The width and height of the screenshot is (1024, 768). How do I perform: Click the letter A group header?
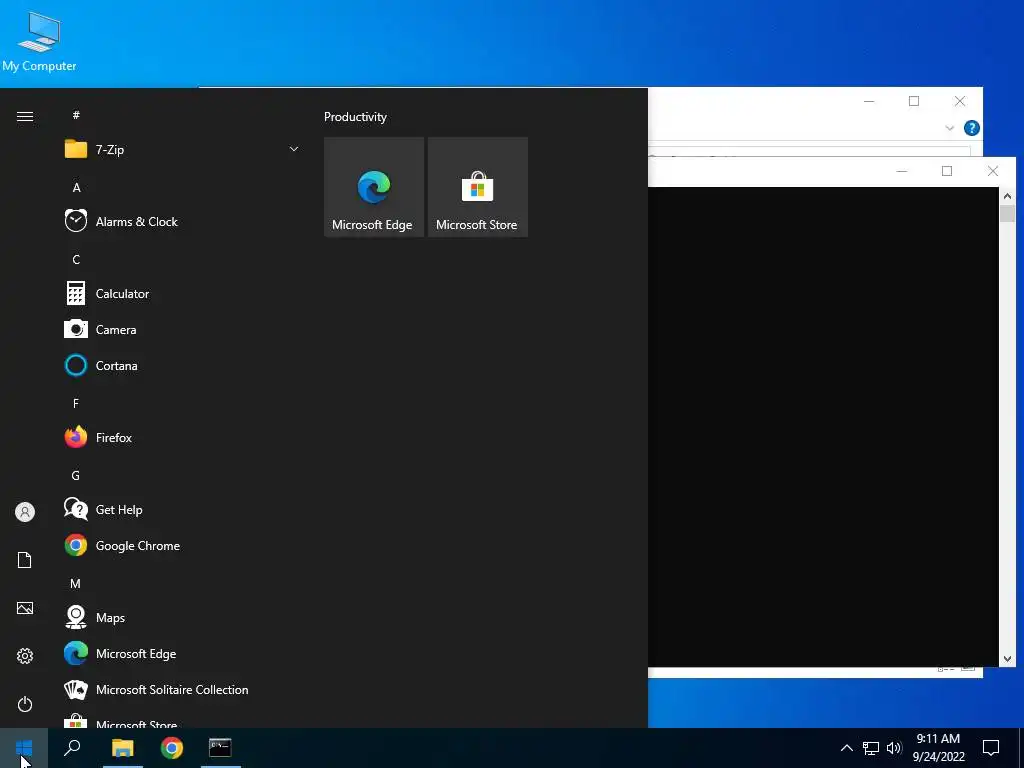click(76, 188)
